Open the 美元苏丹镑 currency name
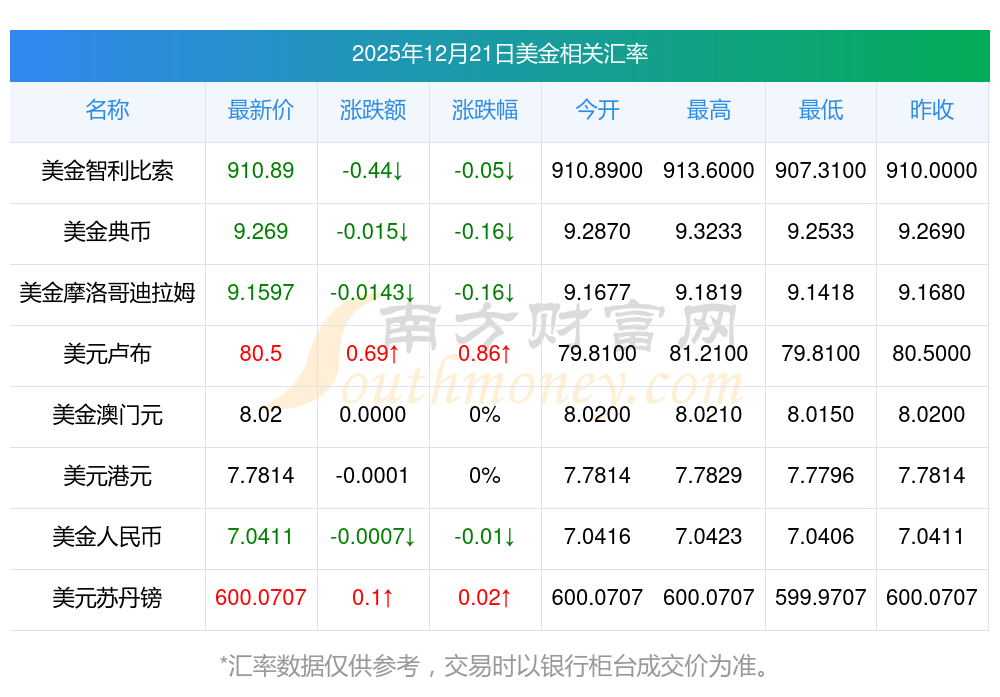Screen dimensions: 1000x697 pos(107,598)
